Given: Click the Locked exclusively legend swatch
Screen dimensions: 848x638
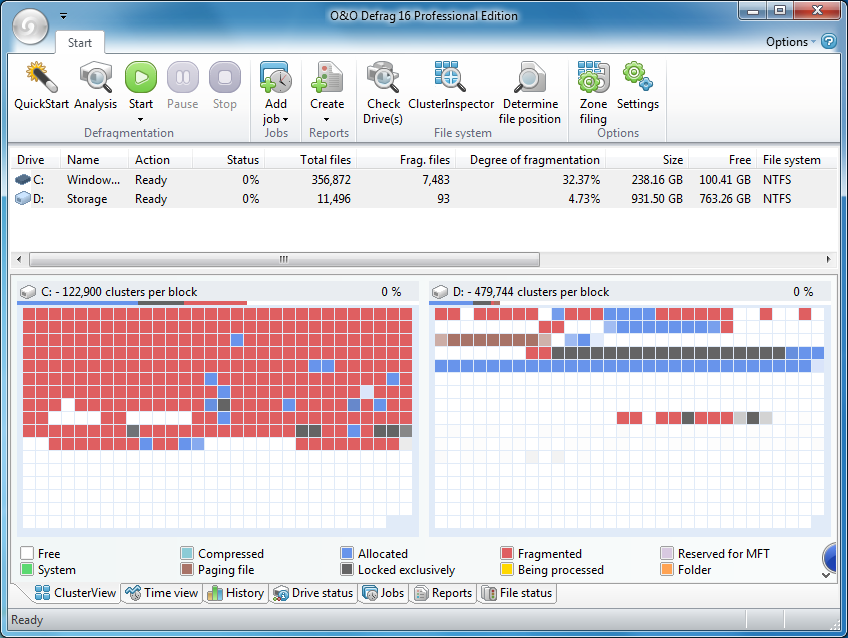Looking at the screenshot, I should click(347, 569).
